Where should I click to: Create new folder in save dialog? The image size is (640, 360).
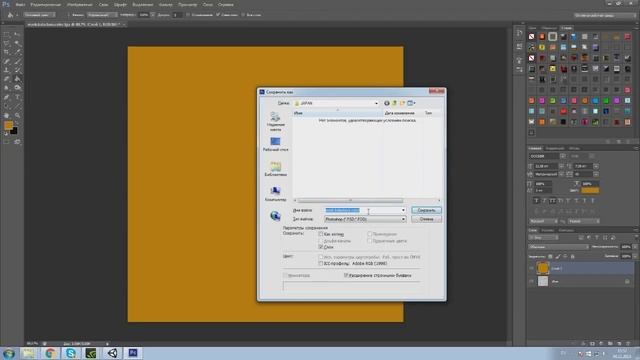point(402,103)
